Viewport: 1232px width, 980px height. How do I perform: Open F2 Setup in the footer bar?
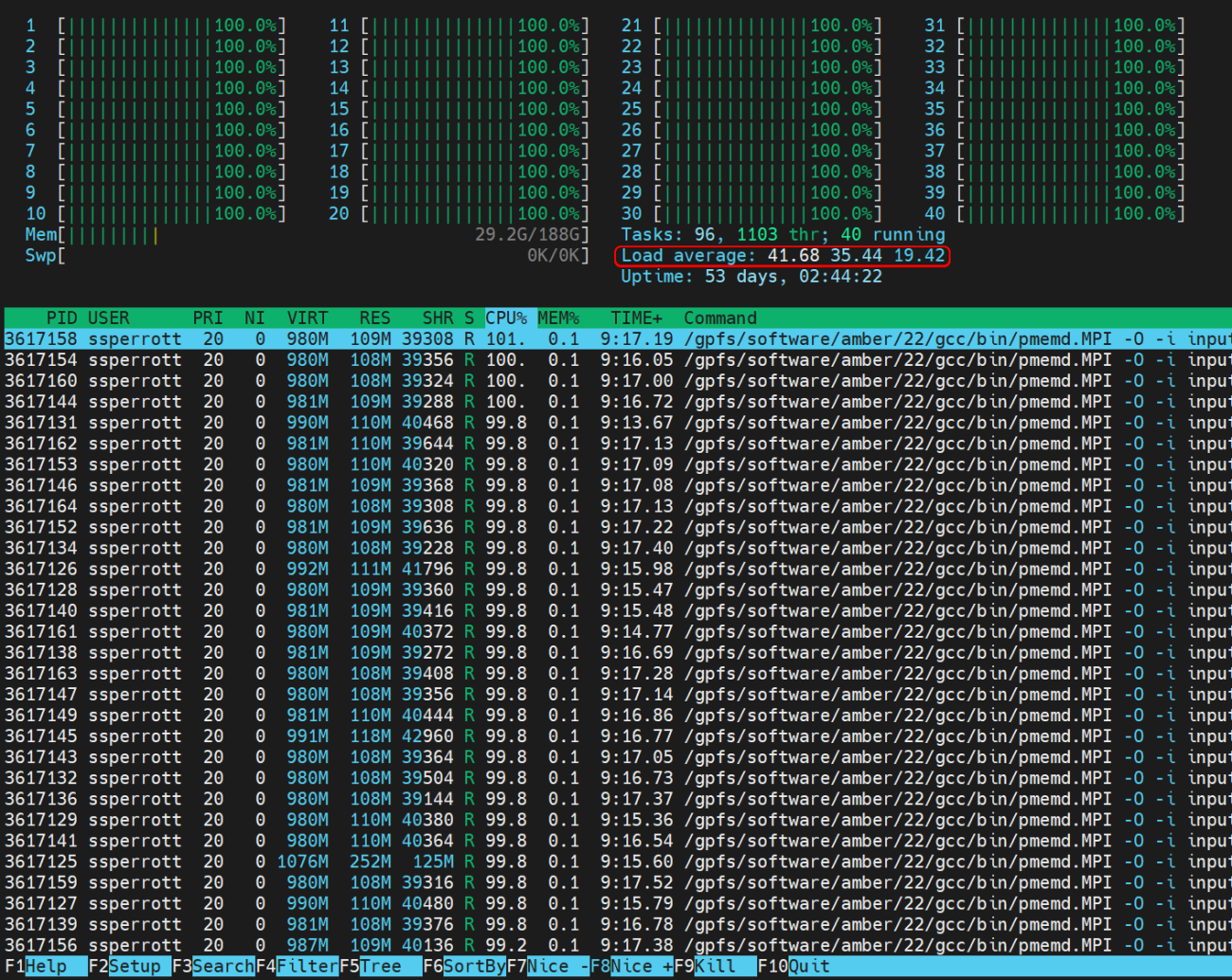pyautogui.click(x=130, y=967)
